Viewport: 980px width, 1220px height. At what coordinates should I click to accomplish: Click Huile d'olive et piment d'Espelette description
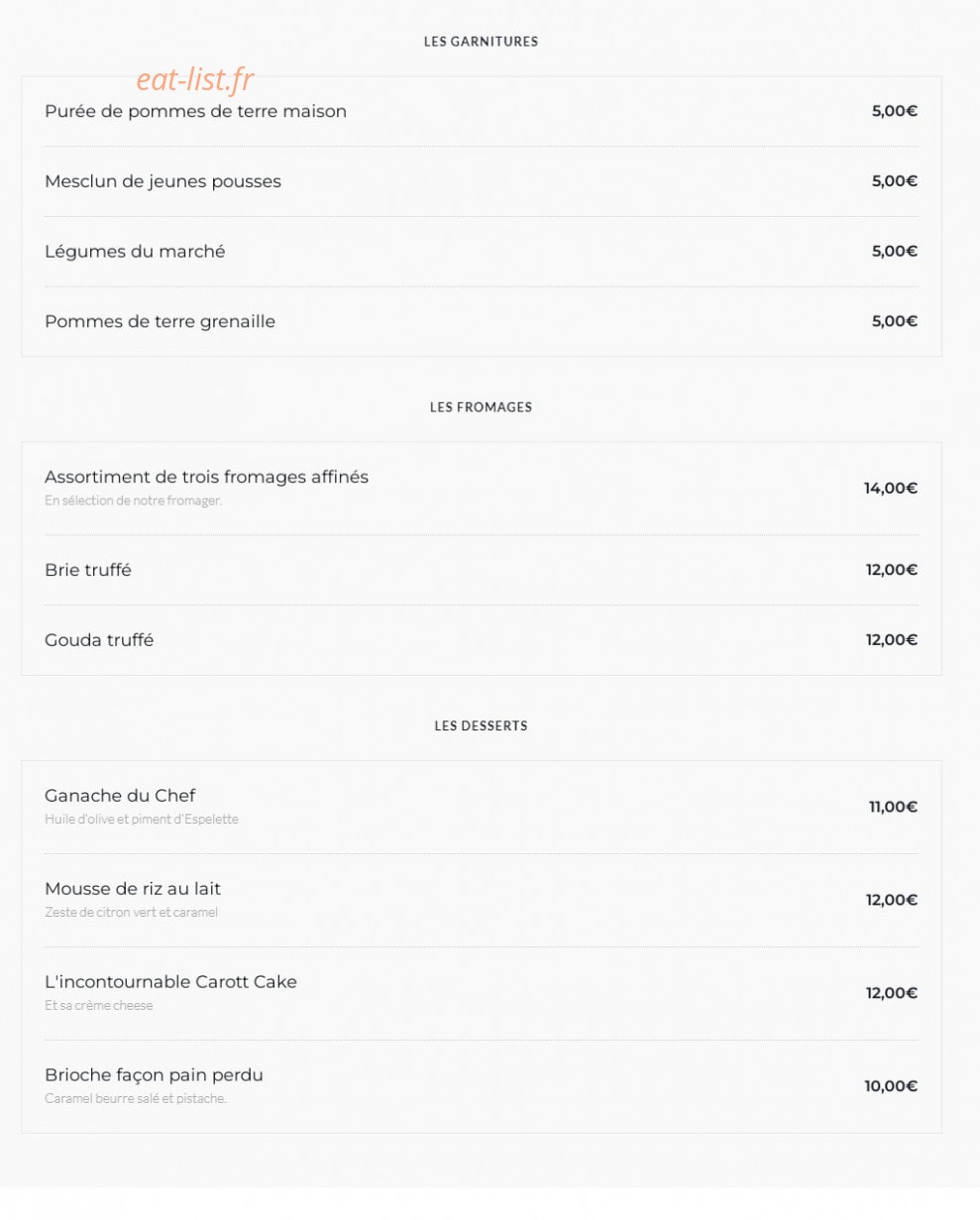142,820
